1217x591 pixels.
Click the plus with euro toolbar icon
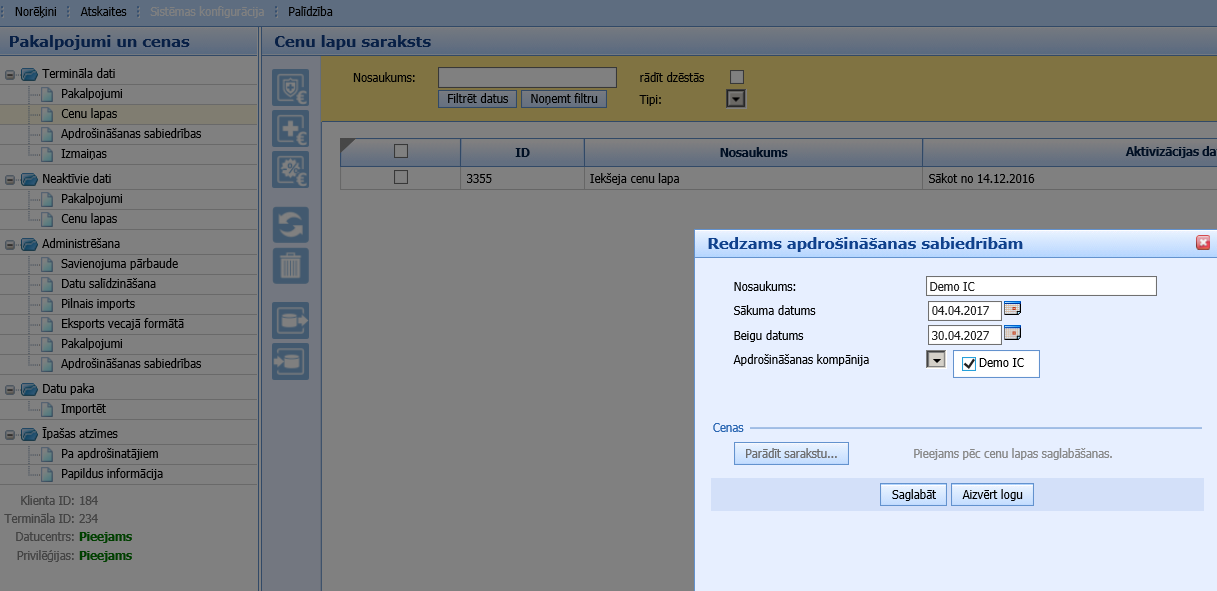click(x=291, y=129)
